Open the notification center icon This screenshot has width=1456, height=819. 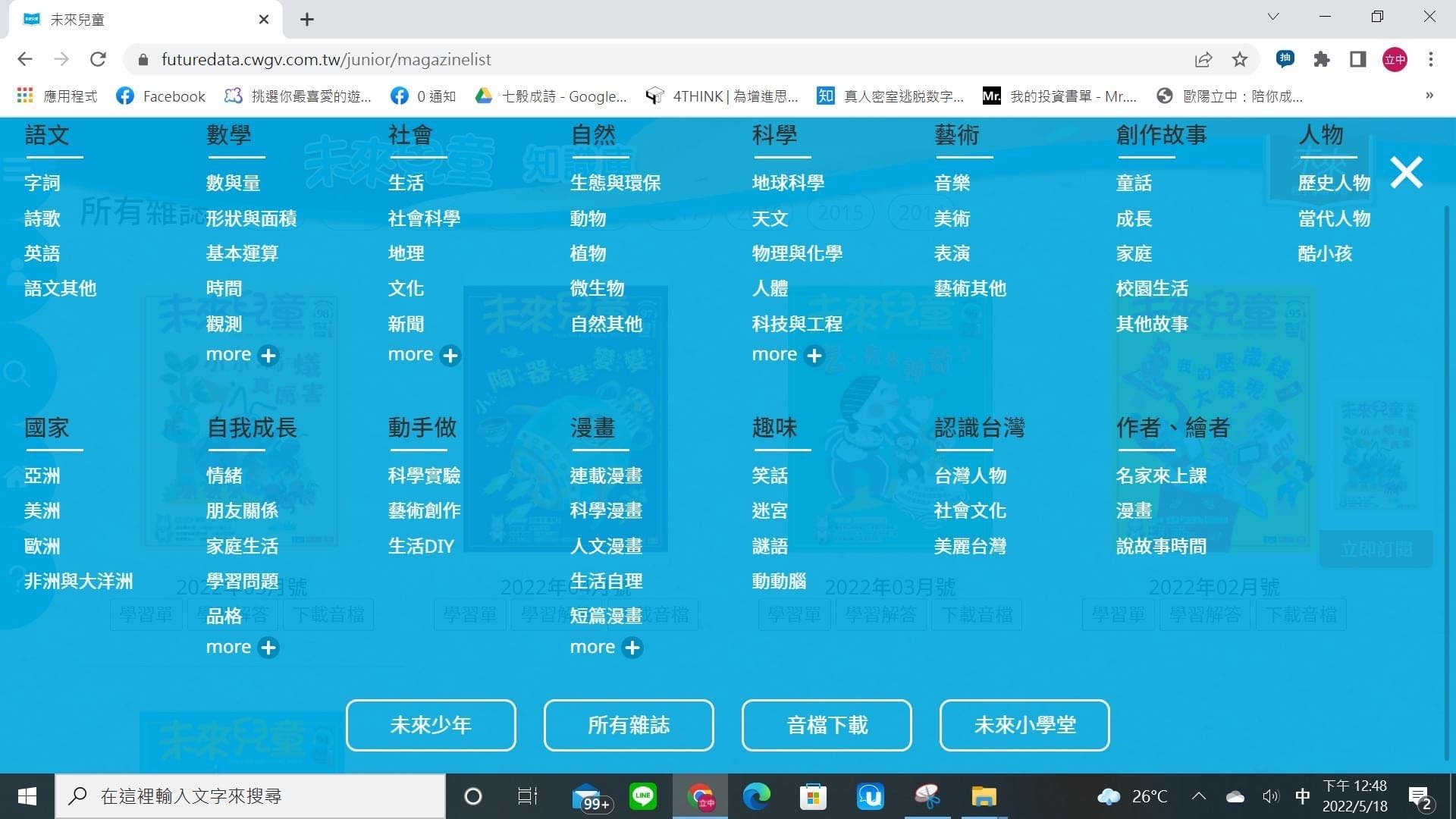pos(1420,798)
